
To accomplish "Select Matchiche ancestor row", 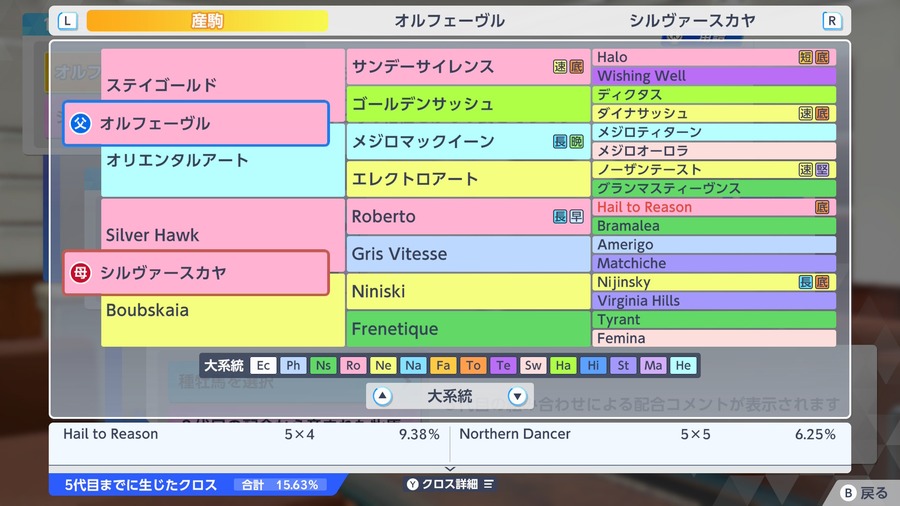I will click(x=714, y=263).
